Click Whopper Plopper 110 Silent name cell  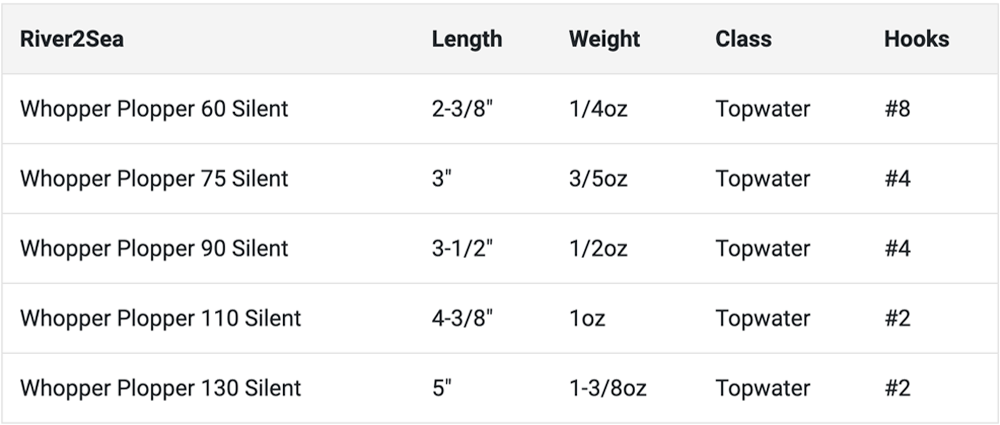160,318
